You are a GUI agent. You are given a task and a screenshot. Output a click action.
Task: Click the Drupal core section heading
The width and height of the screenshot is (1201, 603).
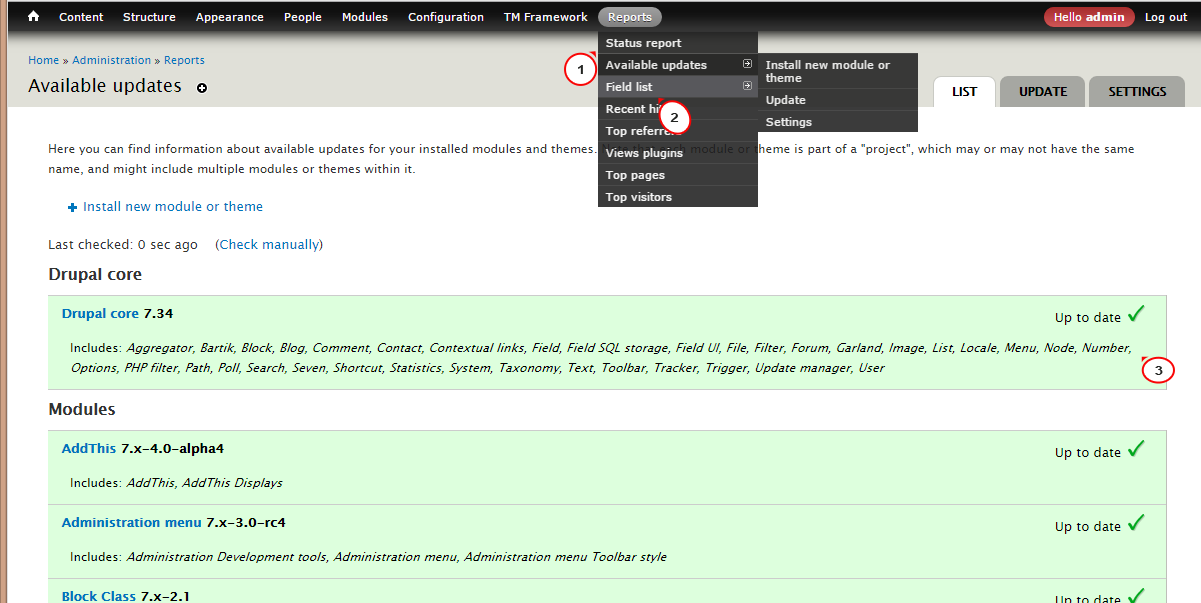tap(95, 274)
